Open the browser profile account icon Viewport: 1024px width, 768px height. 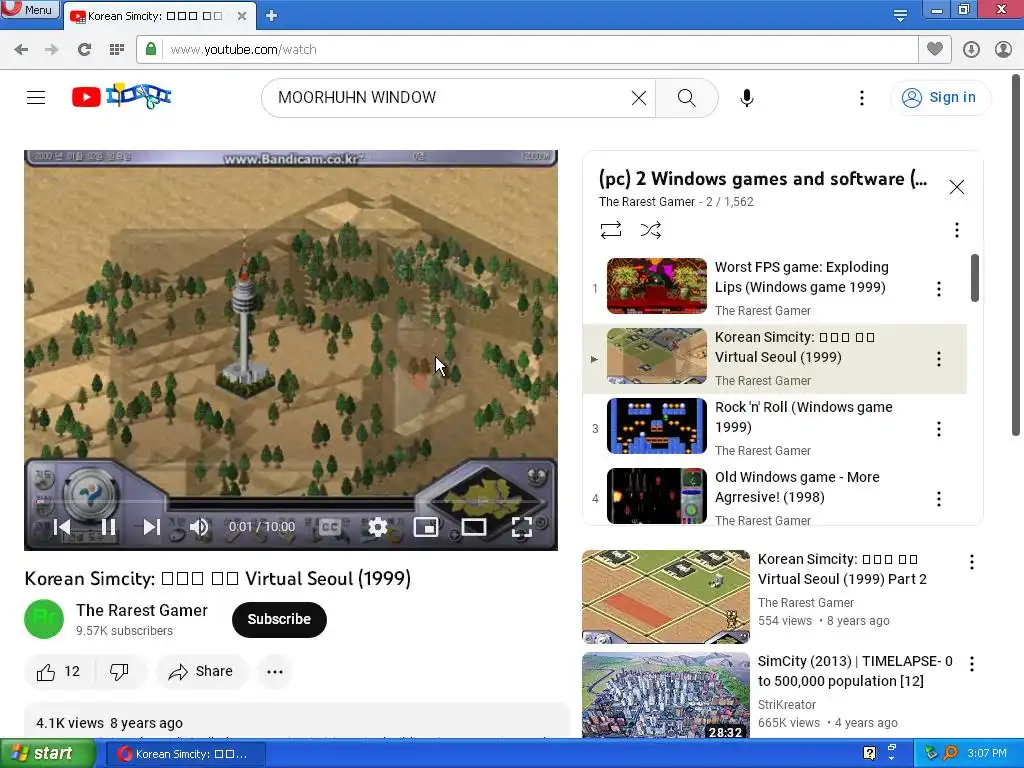tap(1003, 50)
